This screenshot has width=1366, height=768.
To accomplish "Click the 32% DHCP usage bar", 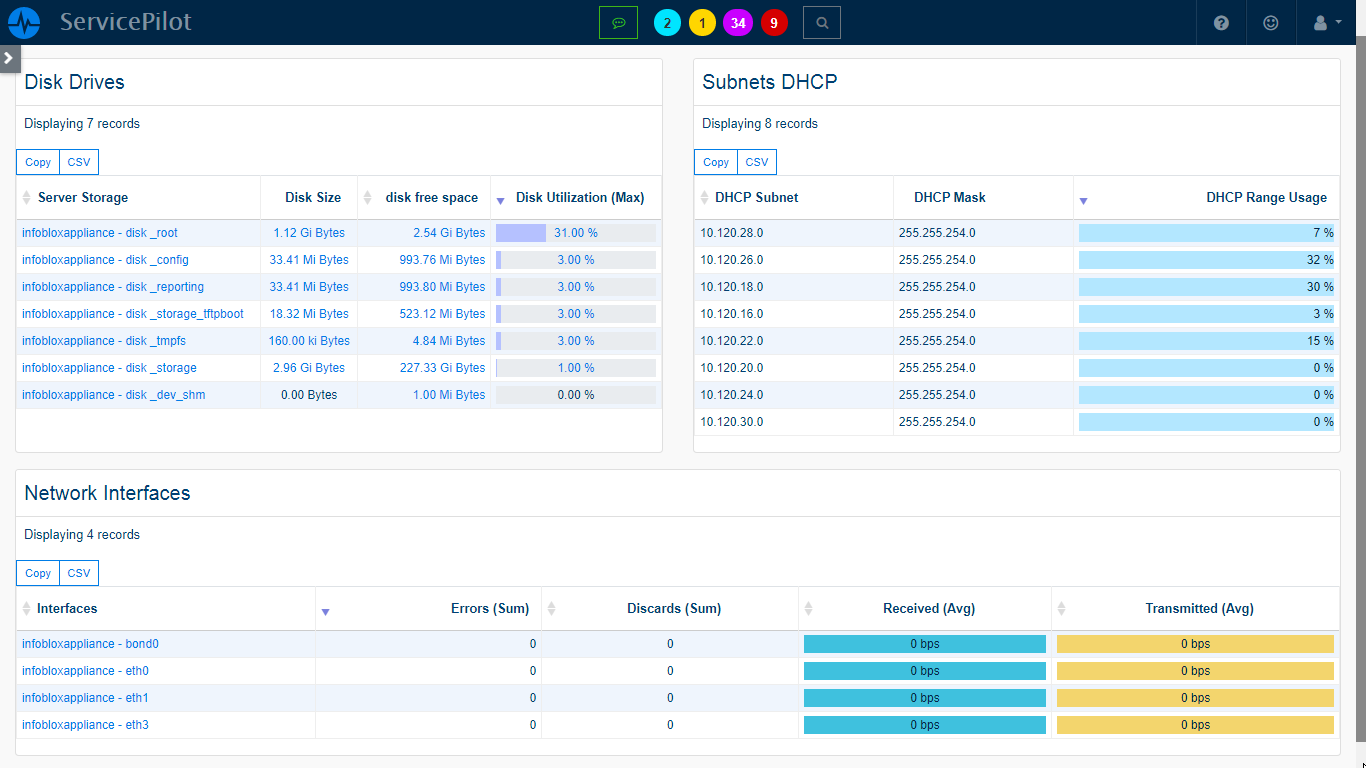I will [1205, 259].
